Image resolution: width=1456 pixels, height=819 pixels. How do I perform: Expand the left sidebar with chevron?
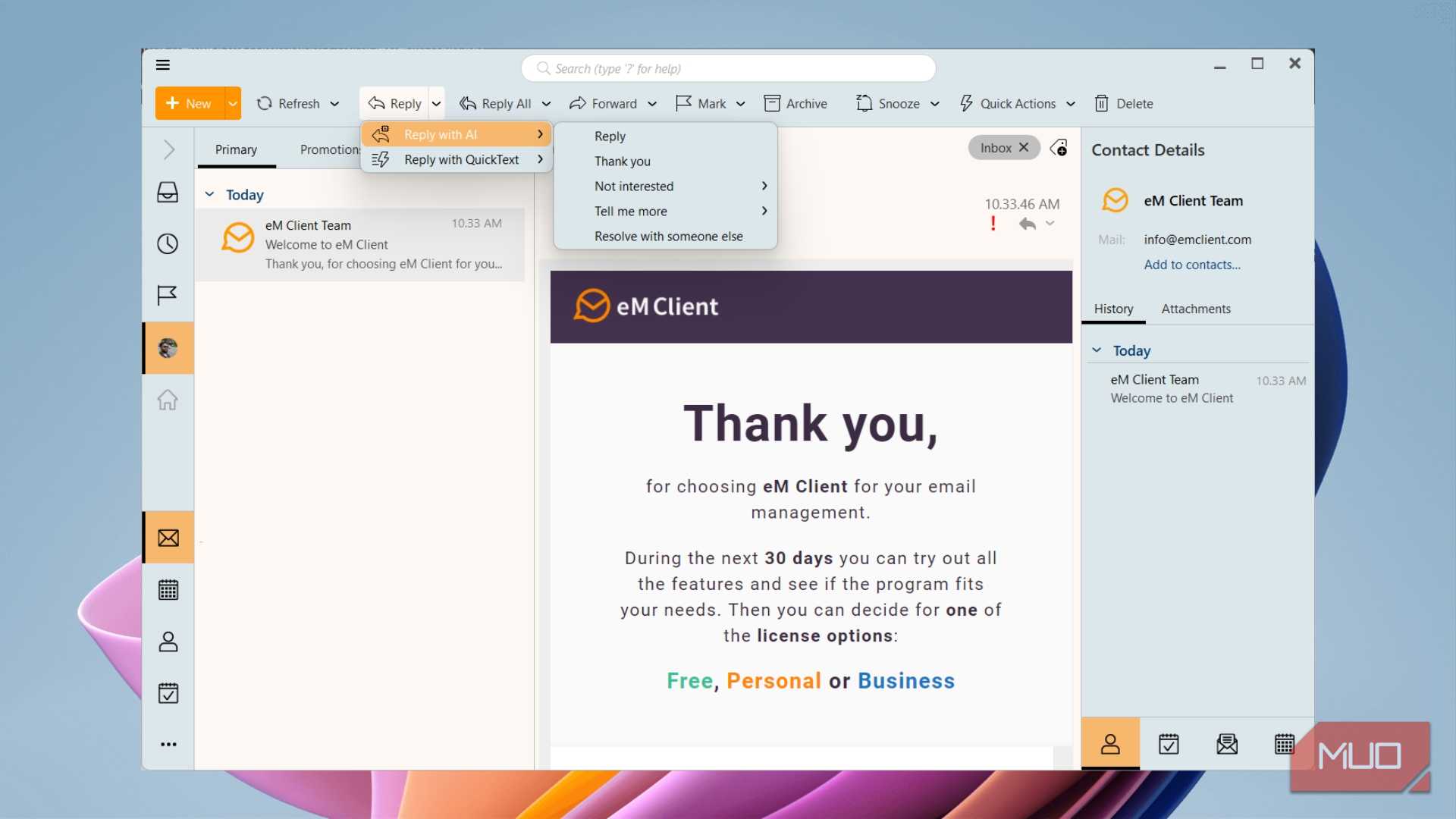coord(168,149)
